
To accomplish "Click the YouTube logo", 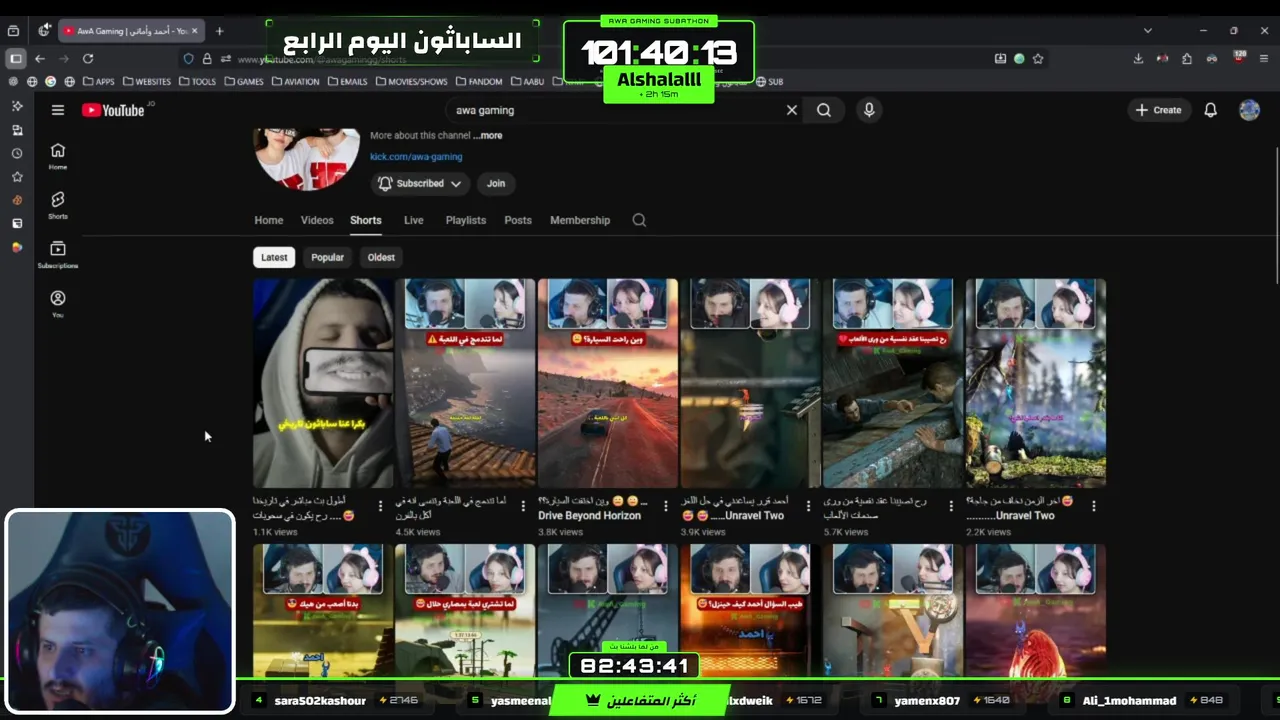I will pos(113,110).
